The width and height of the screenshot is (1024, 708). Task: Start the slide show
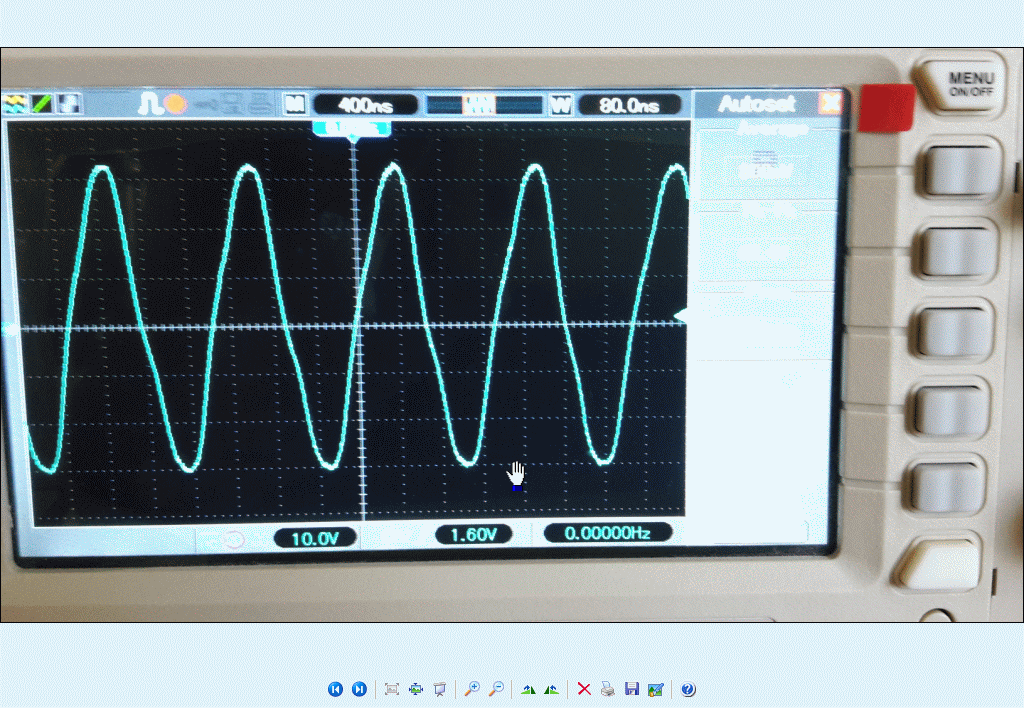click(x=439, y=689)
